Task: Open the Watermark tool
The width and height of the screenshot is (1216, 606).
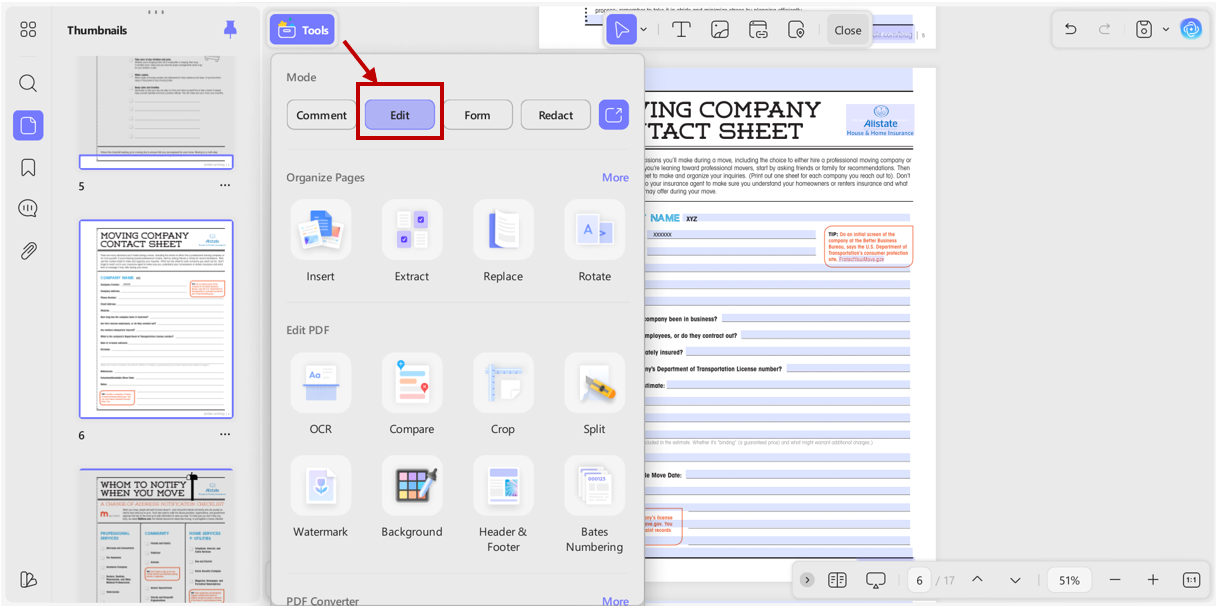Action: 321,498
